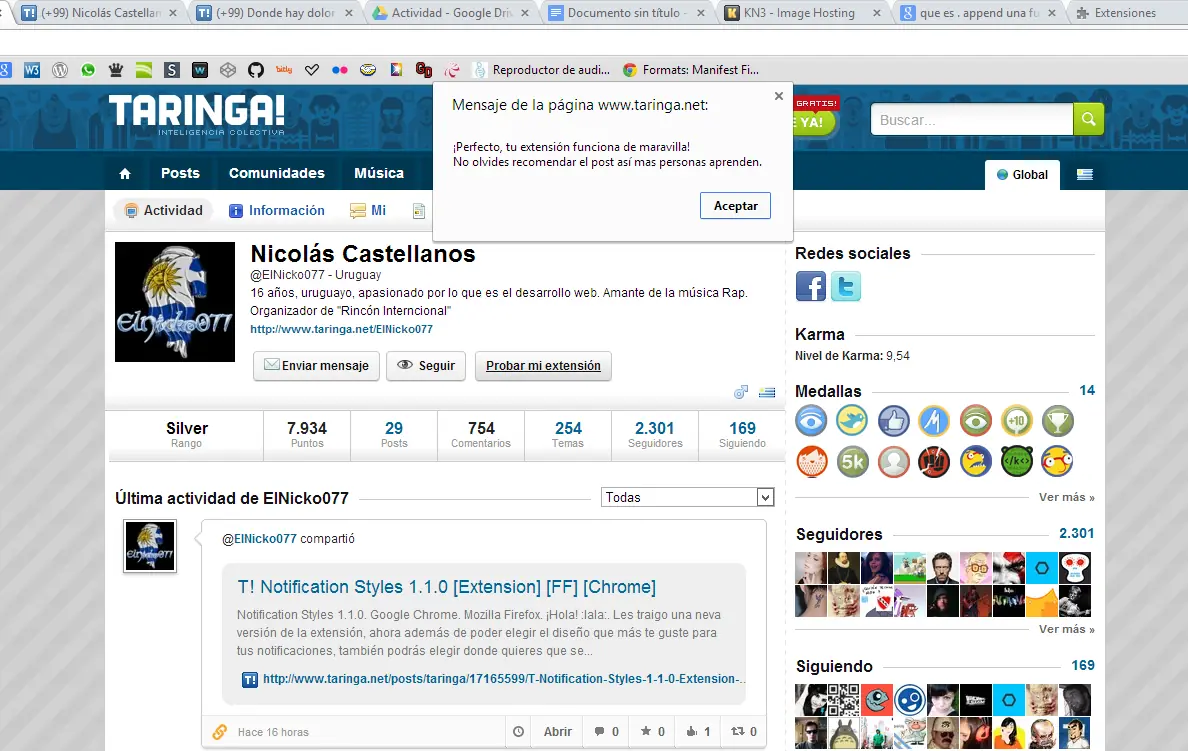Select the Global tab

pyautogui.click(x=1022, y=174)
